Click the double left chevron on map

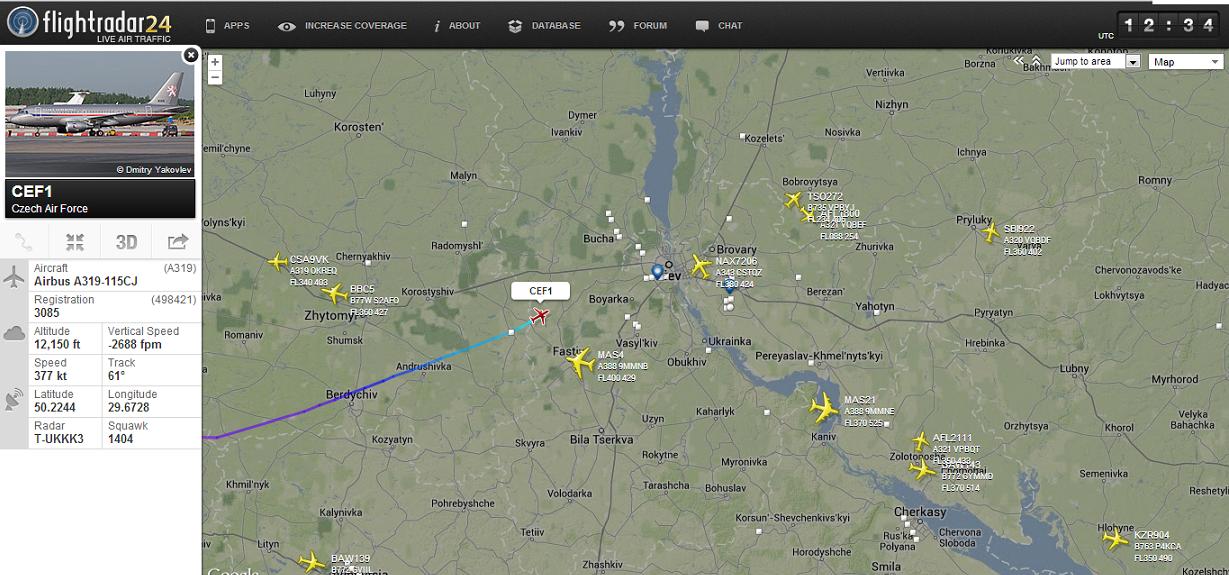pyautogui.click(x=1019, y=61)
